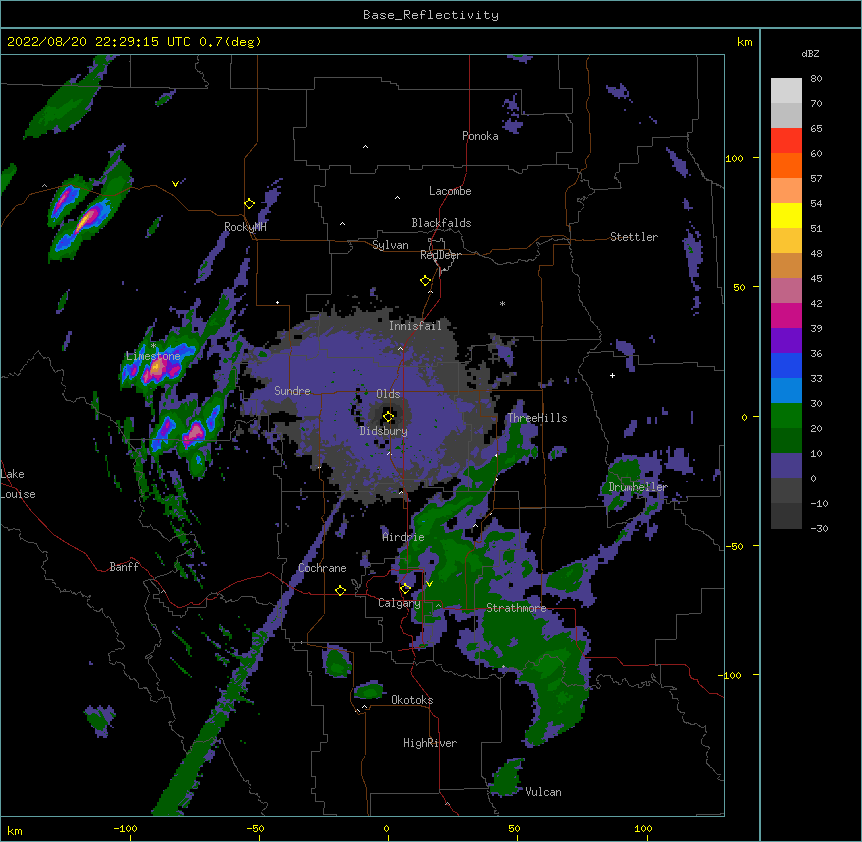Select the Olds city label
Viewport: 862px width, 842px height.
coord(388,394)
